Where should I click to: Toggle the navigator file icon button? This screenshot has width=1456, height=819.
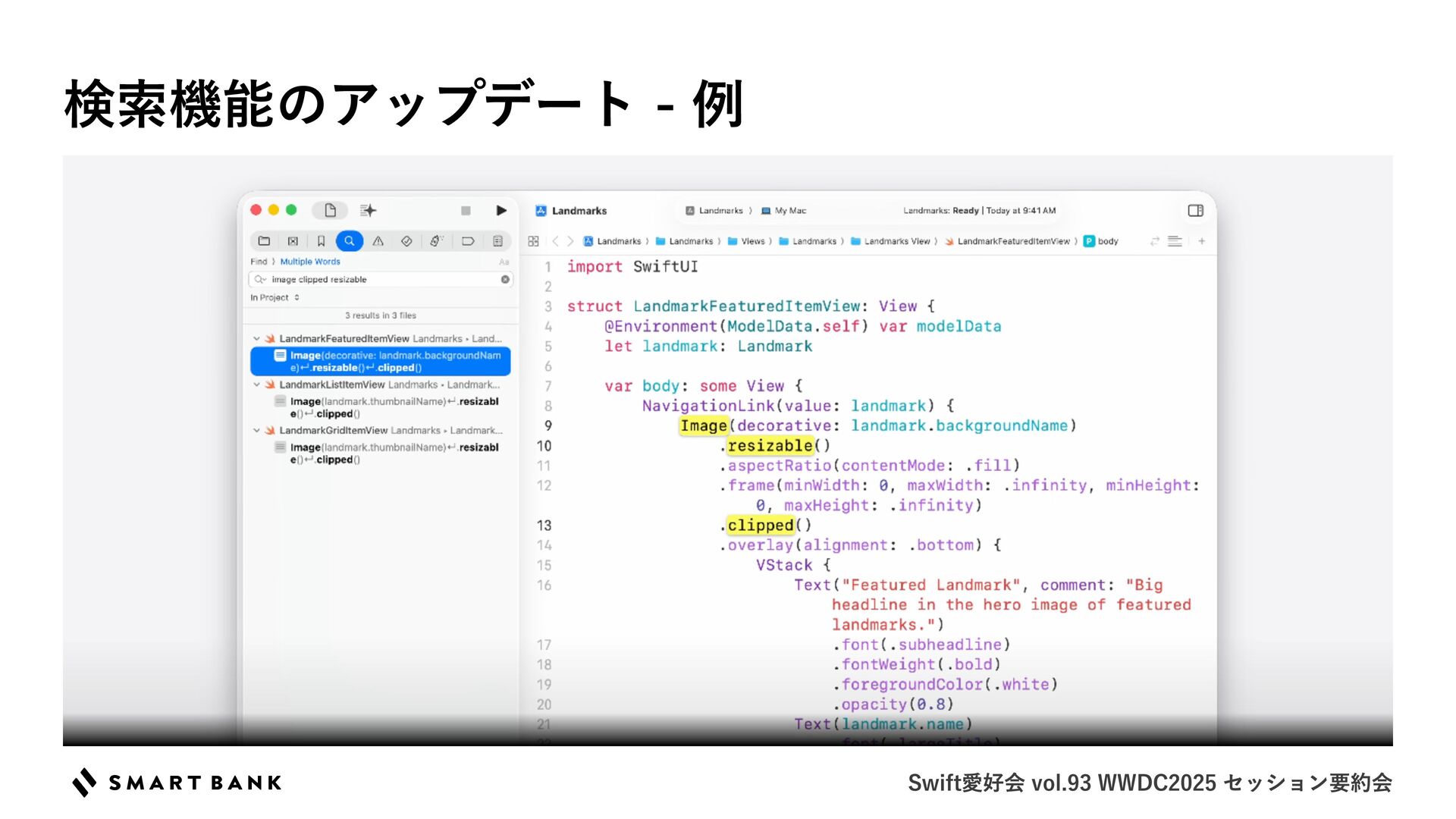(x=331, y=210)
